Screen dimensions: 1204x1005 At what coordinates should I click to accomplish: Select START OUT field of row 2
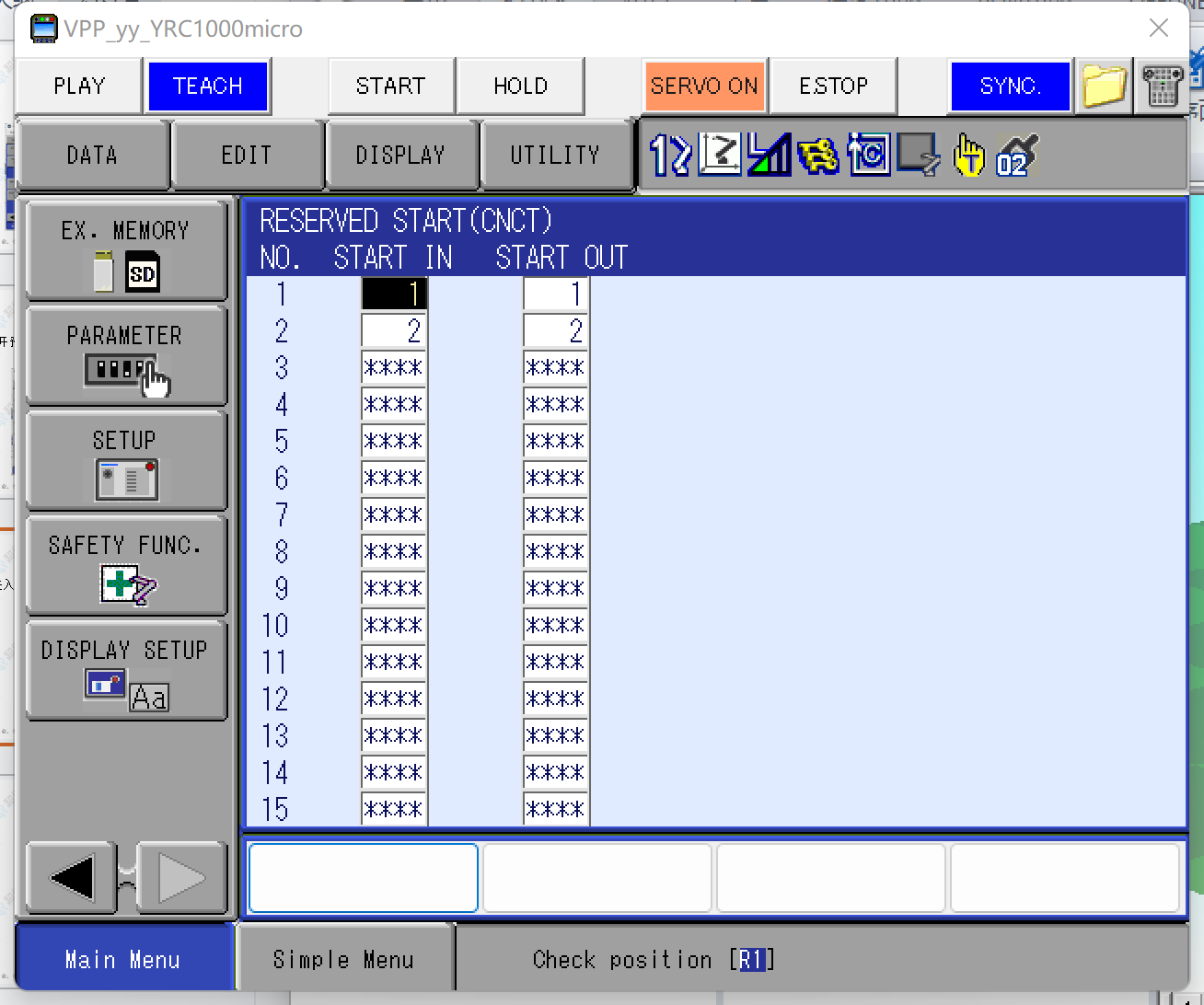tap(555, 330)
